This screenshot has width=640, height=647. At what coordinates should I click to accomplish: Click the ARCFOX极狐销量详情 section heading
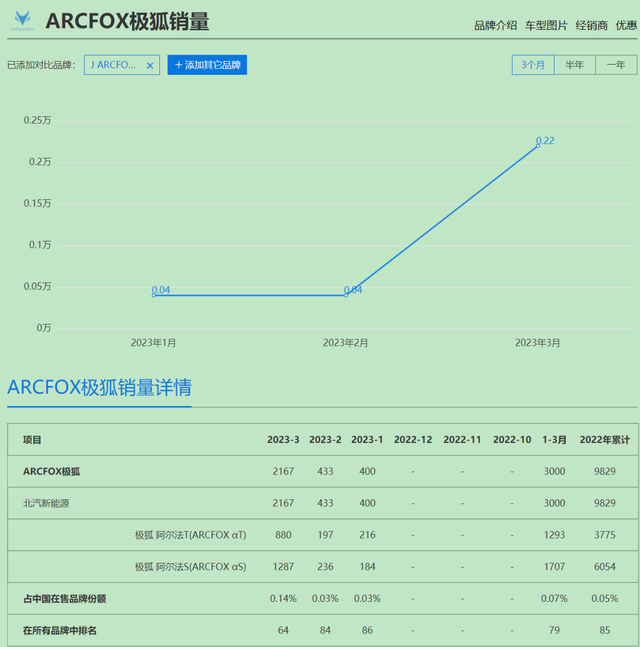click(x=99, y=387)
